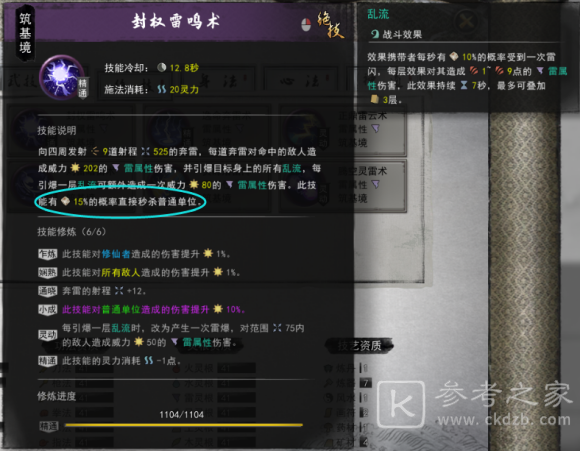
Task: Click the power sunburst icon beside 202
Action: [x=75, y=168]
